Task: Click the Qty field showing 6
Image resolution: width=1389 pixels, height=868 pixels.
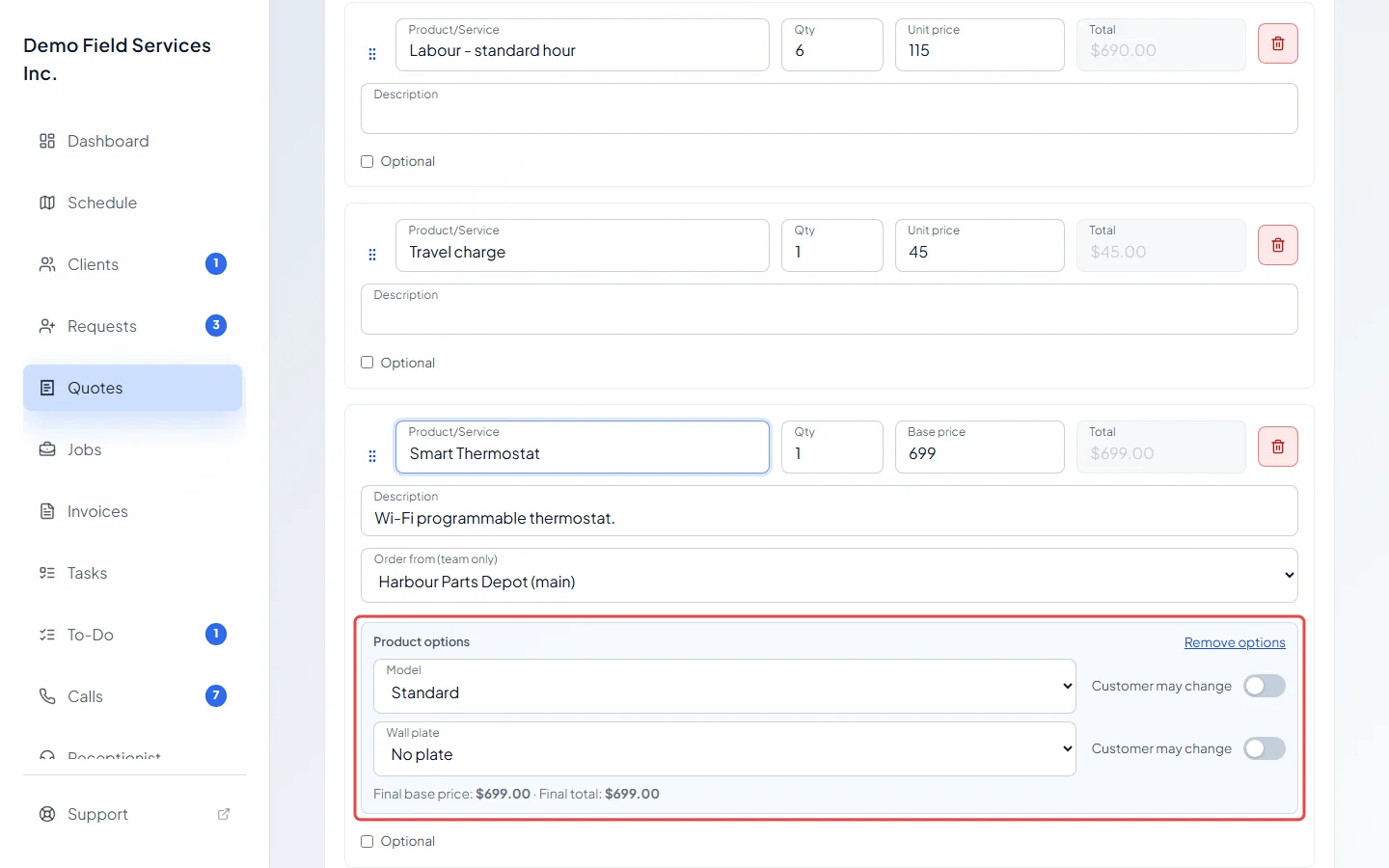Action: pyautogui.click(x=832, y=45)
